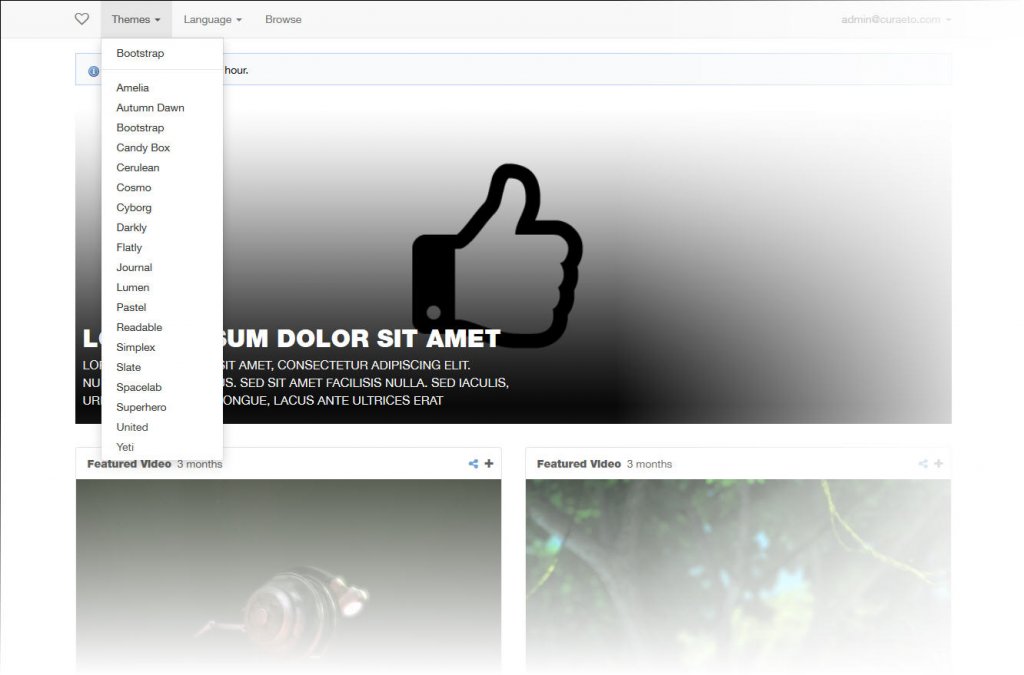Image resolution: width=1024 pixels, height=675 pixels.
Task: Choose the Readable theme
Action: [x=162, y=327]
